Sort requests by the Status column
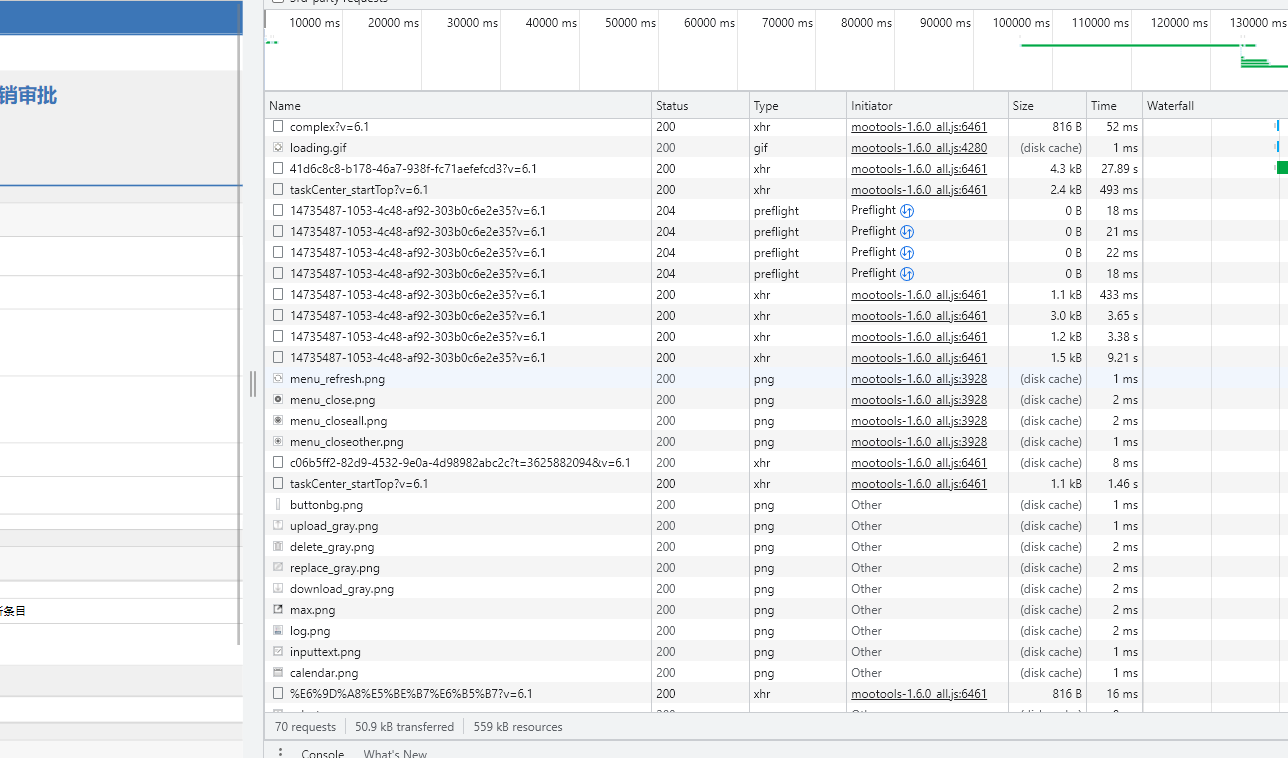1288x758 pixels. click(x=672, y=106)
